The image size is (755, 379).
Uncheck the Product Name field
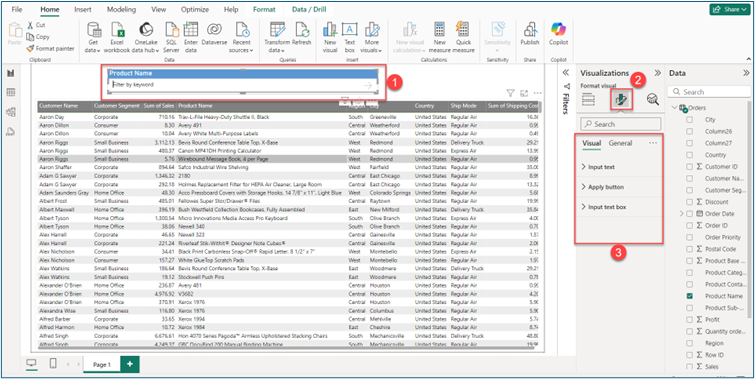690,296
